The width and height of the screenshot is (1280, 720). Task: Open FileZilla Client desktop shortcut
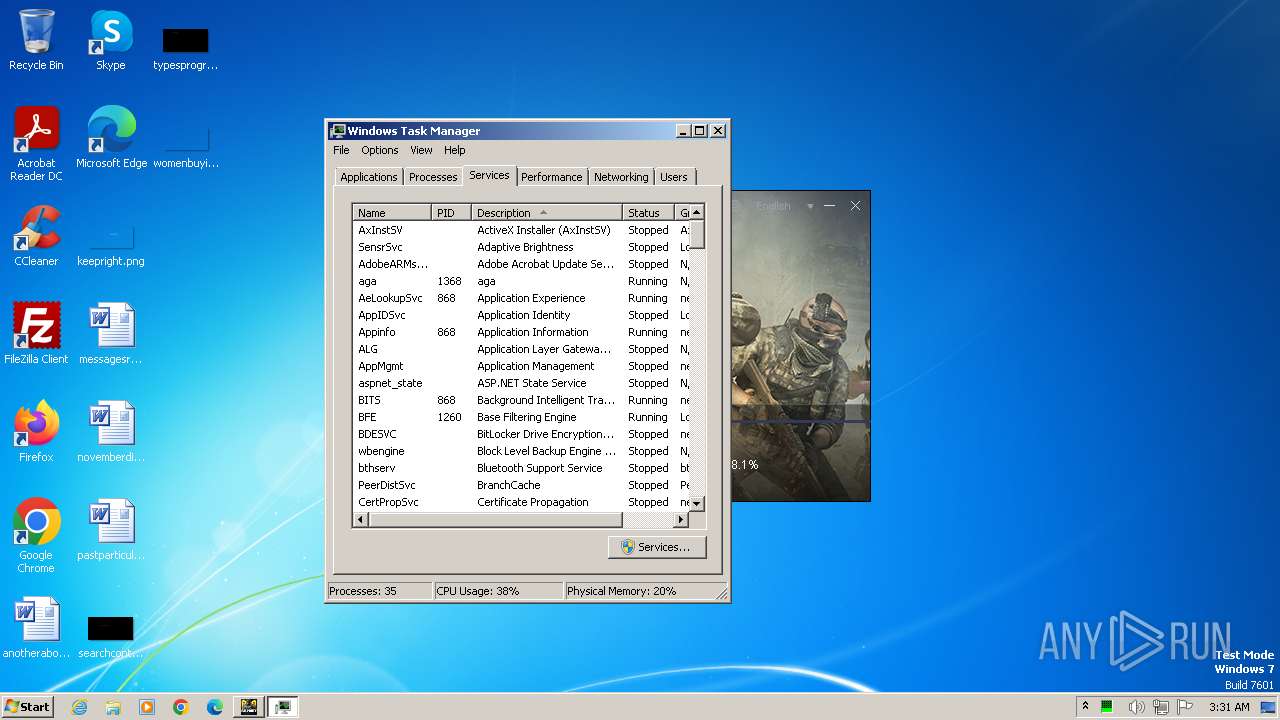click(36, 334)
